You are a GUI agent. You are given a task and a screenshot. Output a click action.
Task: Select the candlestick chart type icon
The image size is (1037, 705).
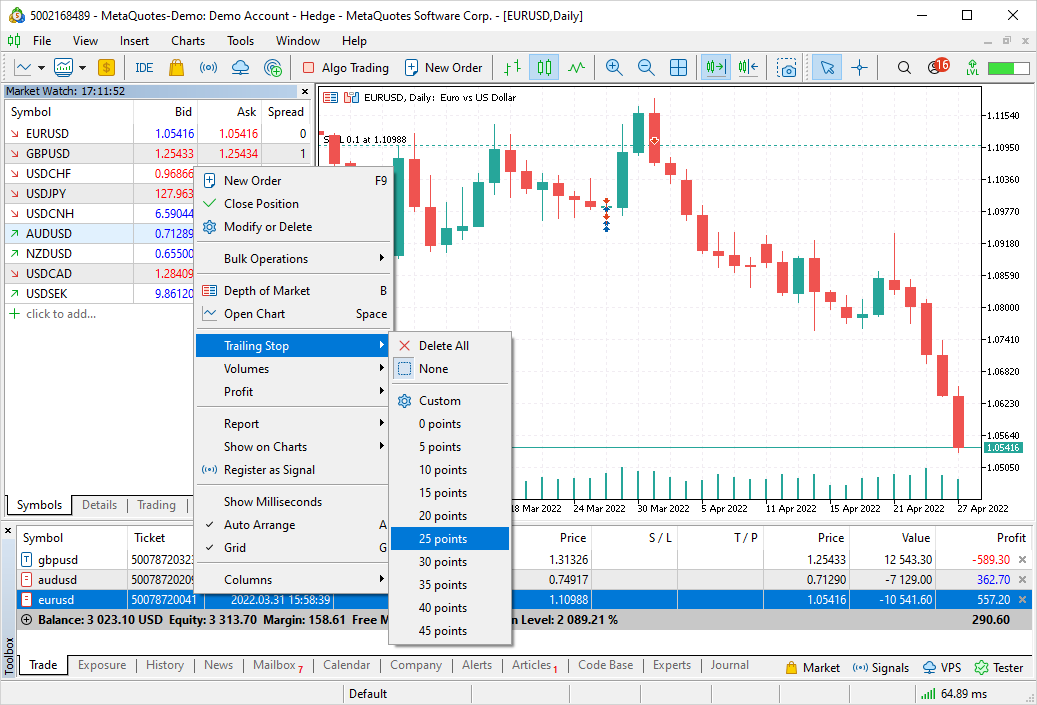(544, 68)
